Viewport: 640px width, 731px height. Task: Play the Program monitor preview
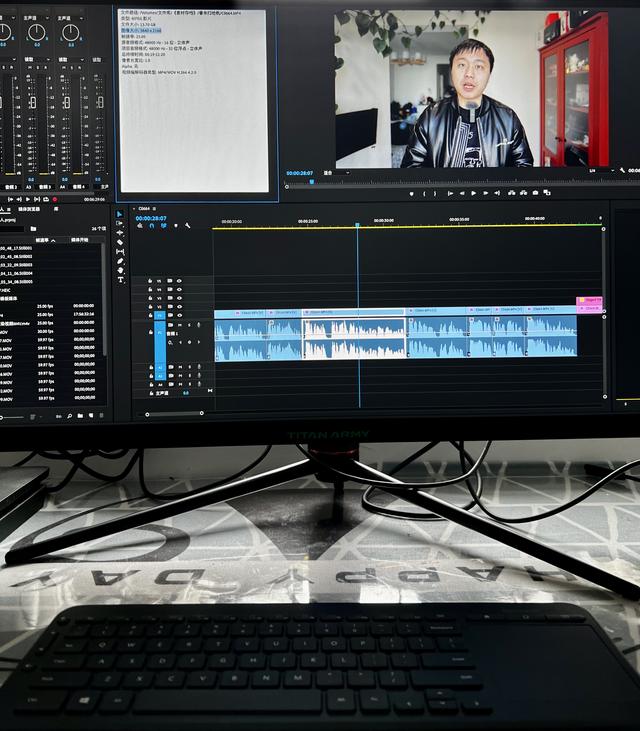[x=474, y=193]
